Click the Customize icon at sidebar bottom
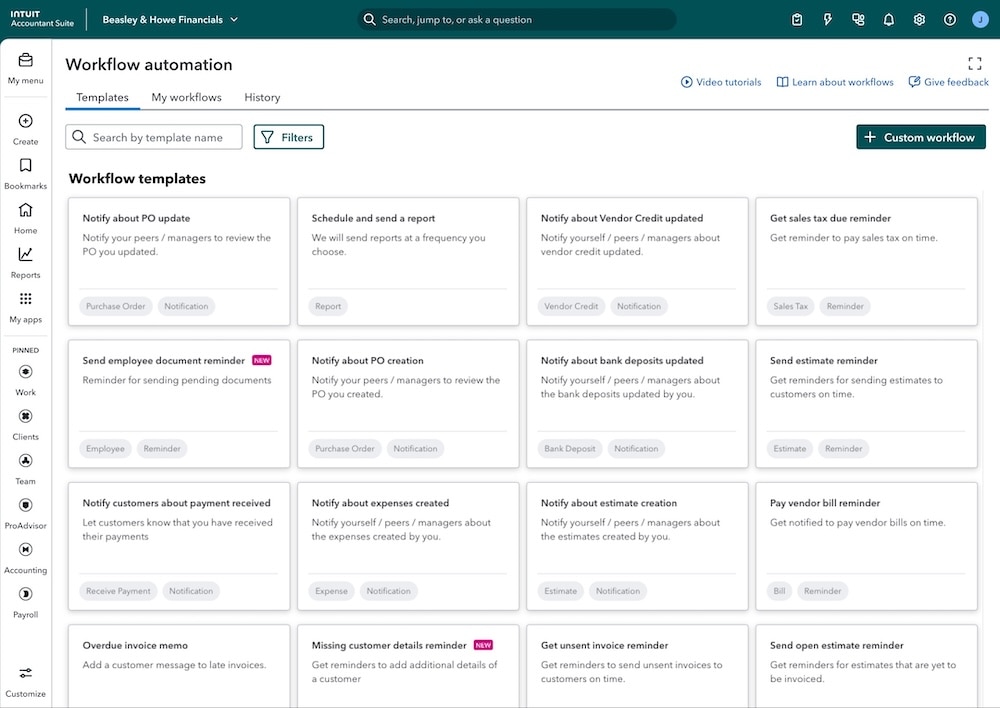 (25, 673)
